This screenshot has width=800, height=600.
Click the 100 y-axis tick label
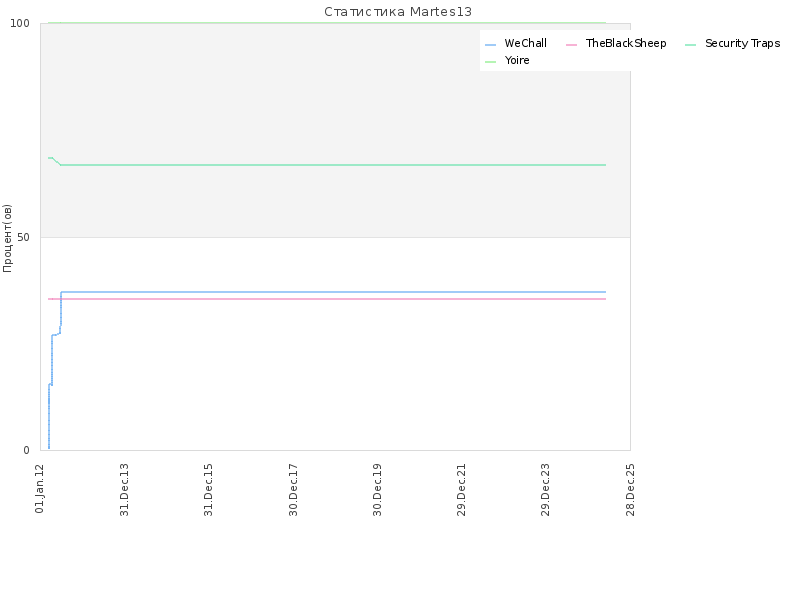click(x=20, y=23)
